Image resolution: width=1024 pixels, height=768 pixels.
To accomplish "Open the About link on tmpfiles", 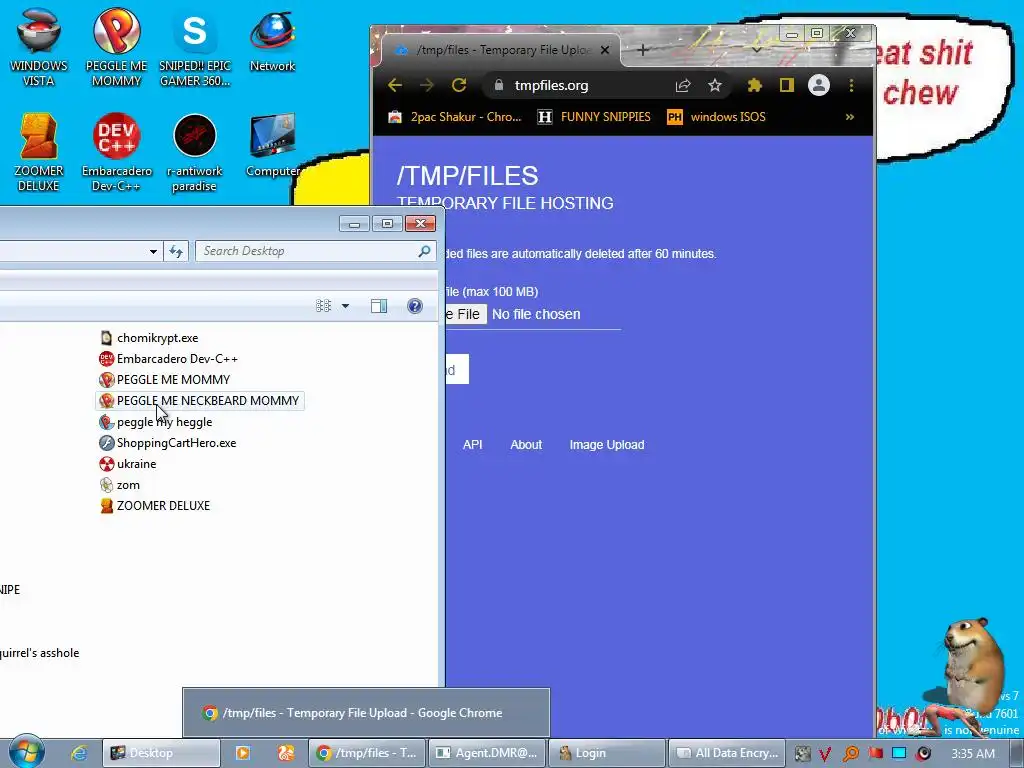I will [x=526, y=445].
